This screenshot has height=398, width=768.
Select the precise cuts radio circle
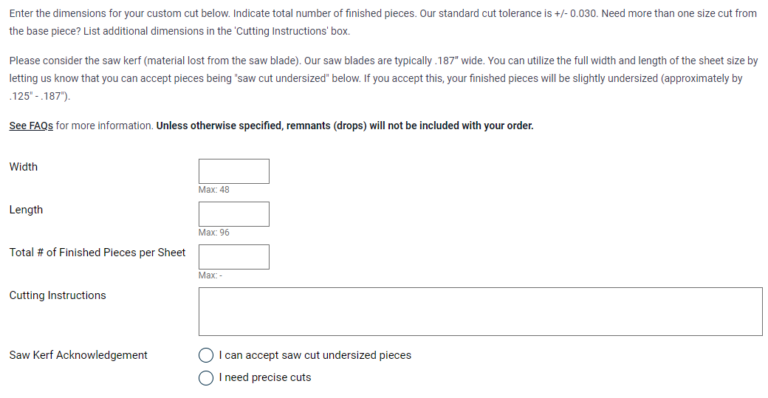pyautogui.click(x=206, y=377)
